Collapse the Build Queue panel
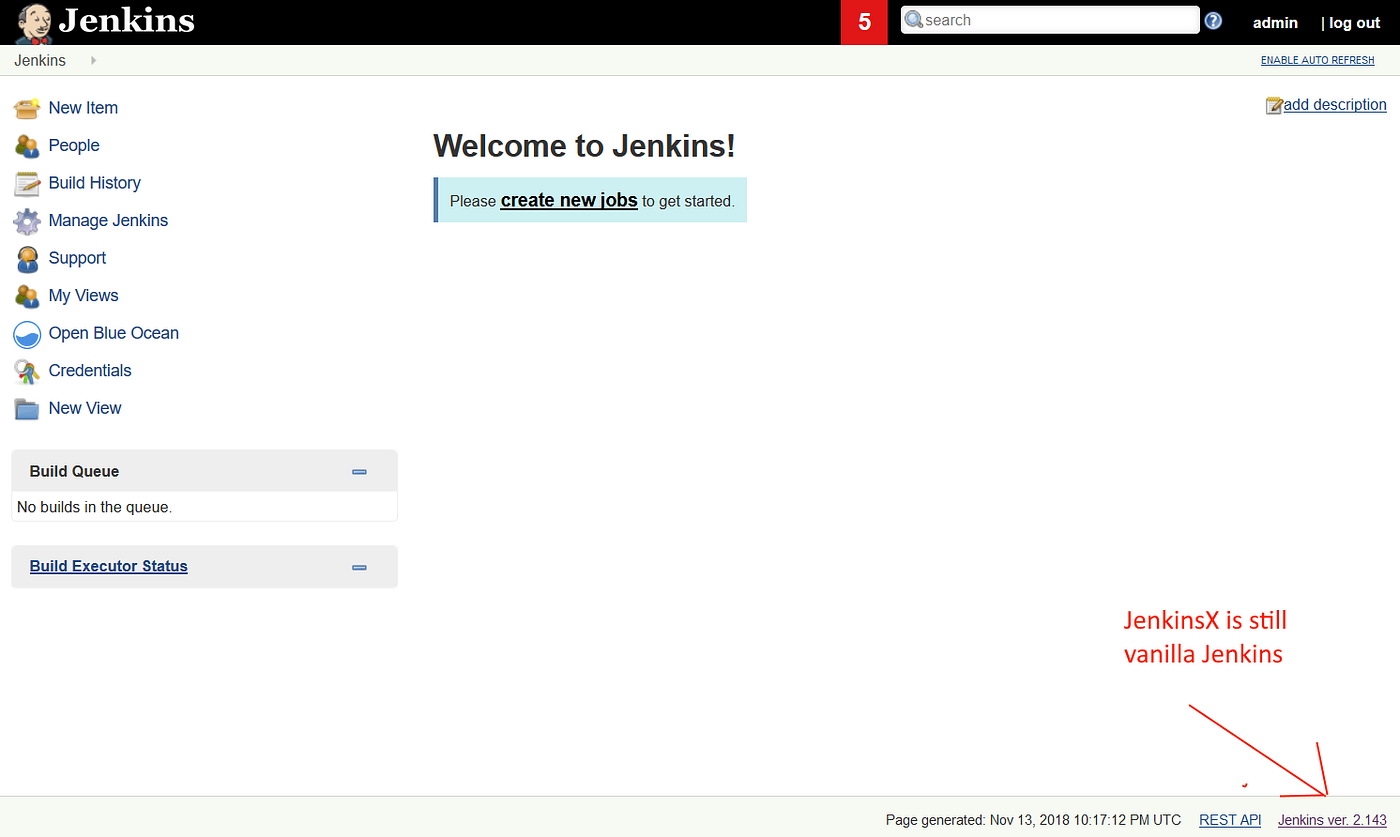The width and height of the screenshot is (1400, 837). [x=359, y=470]
